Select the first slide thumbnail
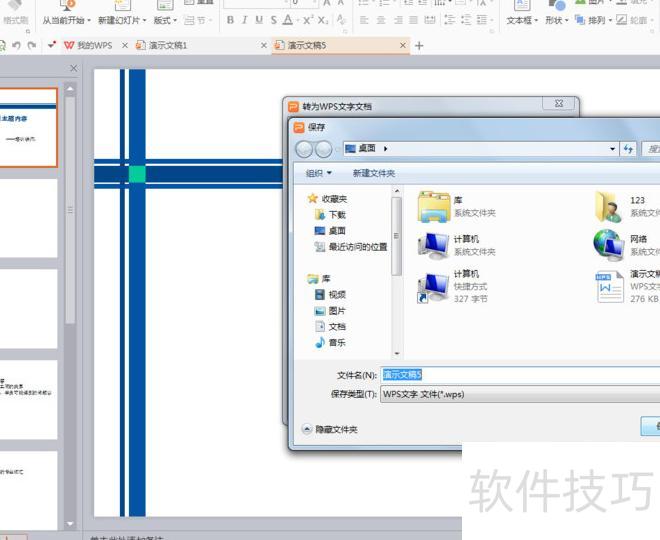The height and width of the screenshot is (540, 660). pyautogui.click(x=28, y=128)
